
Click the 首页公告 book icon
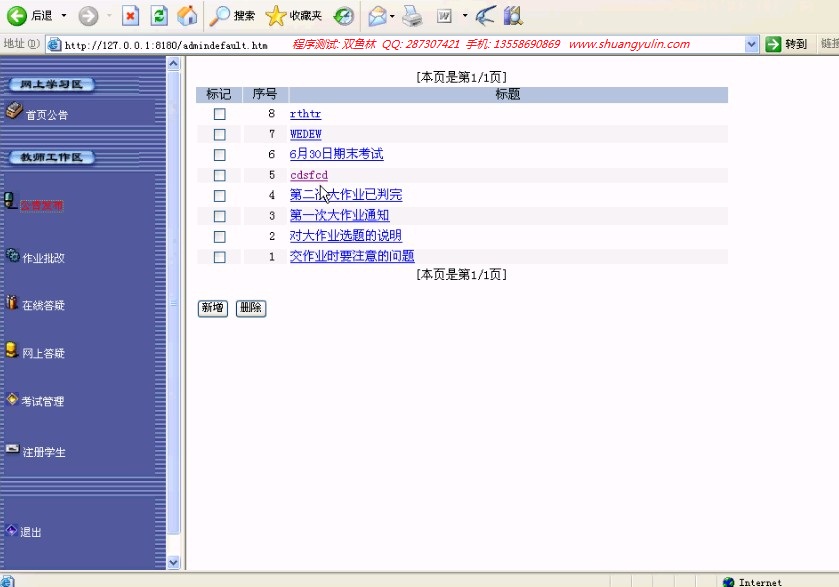coord(14,110)
